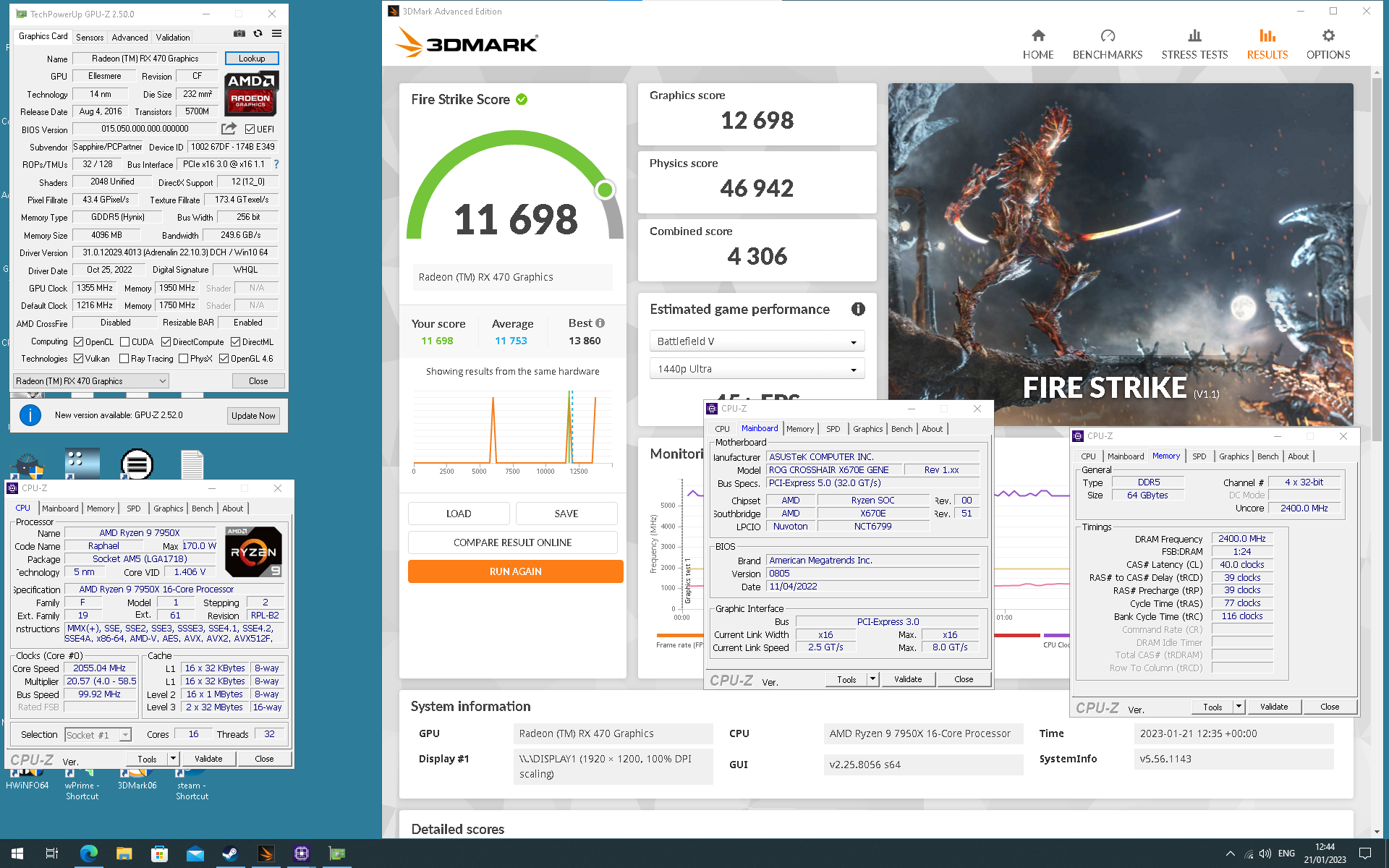Screen dimensions: 1389x868
Task: Open Task View on taskbar
Action: [52, 854]
